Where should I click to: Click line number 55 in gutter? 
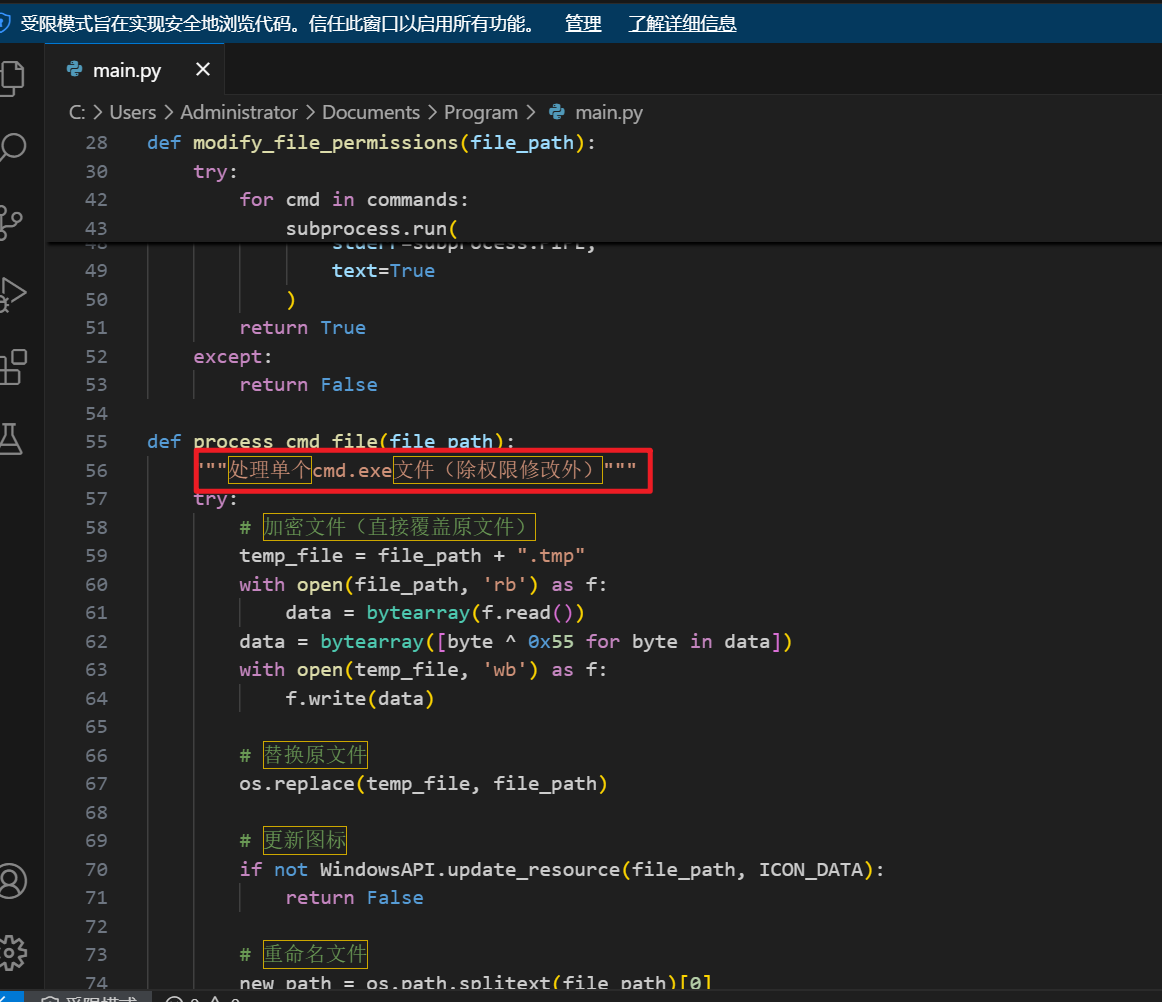[96, 442]
